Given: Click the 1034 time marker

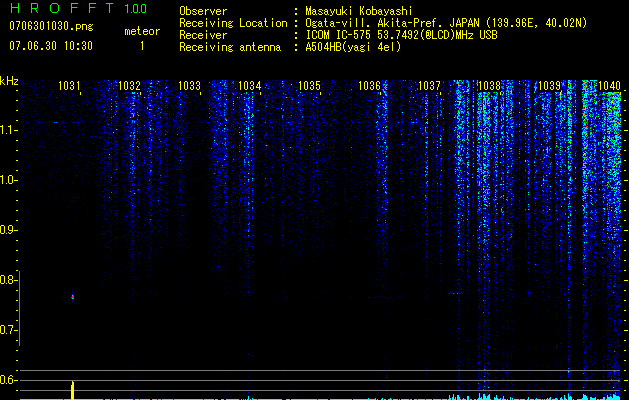Looking at the screenshot, I should point(250,85).
